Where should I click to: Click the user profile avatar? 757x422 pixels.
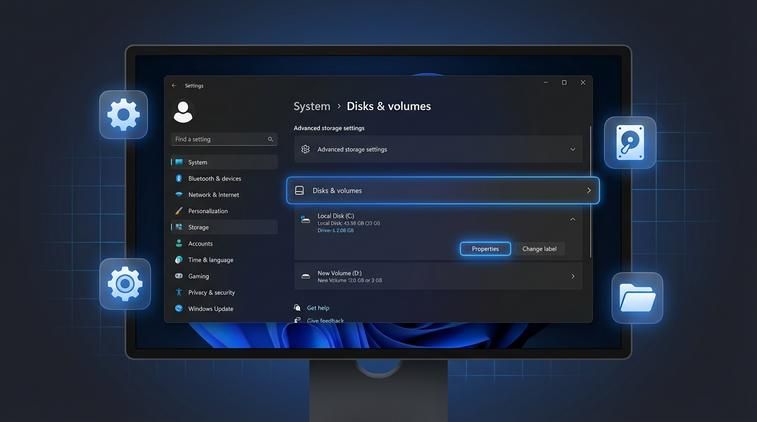click(x=183, y=112)
